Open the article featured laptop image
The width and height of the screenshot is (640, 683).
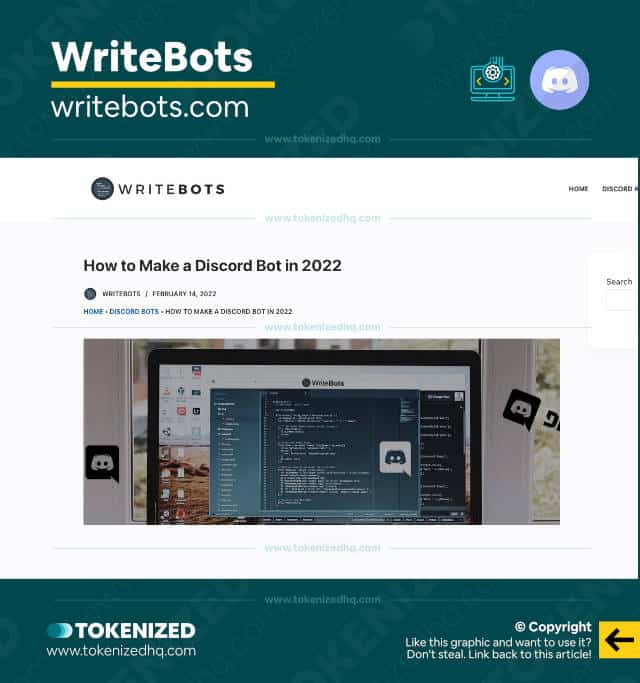click(x=322, y=431)
